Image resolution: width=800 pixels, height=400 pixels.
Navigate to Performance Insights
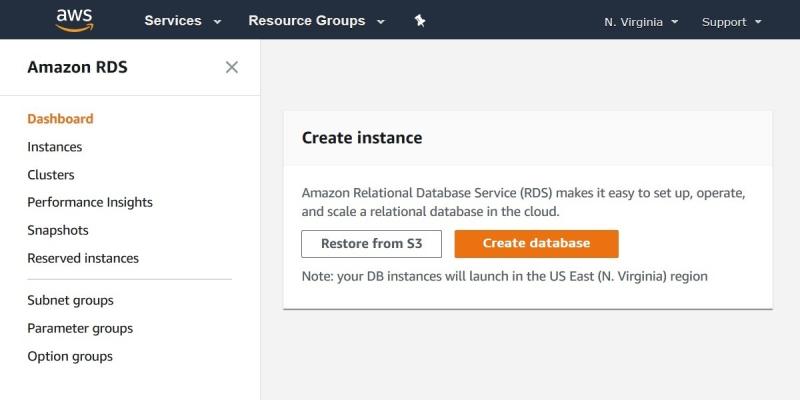click(x=90, y=202)
